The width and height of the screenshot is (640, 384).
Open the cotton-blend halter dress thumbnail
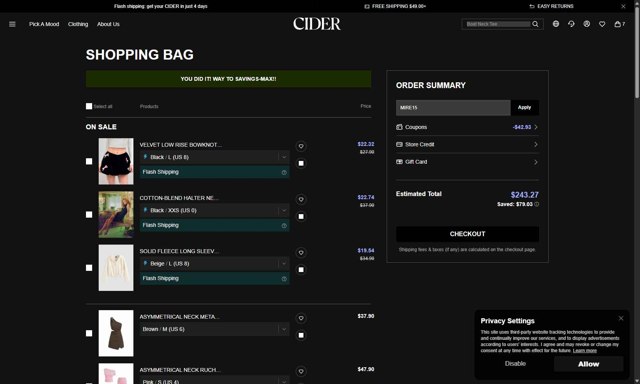point(116,214)
